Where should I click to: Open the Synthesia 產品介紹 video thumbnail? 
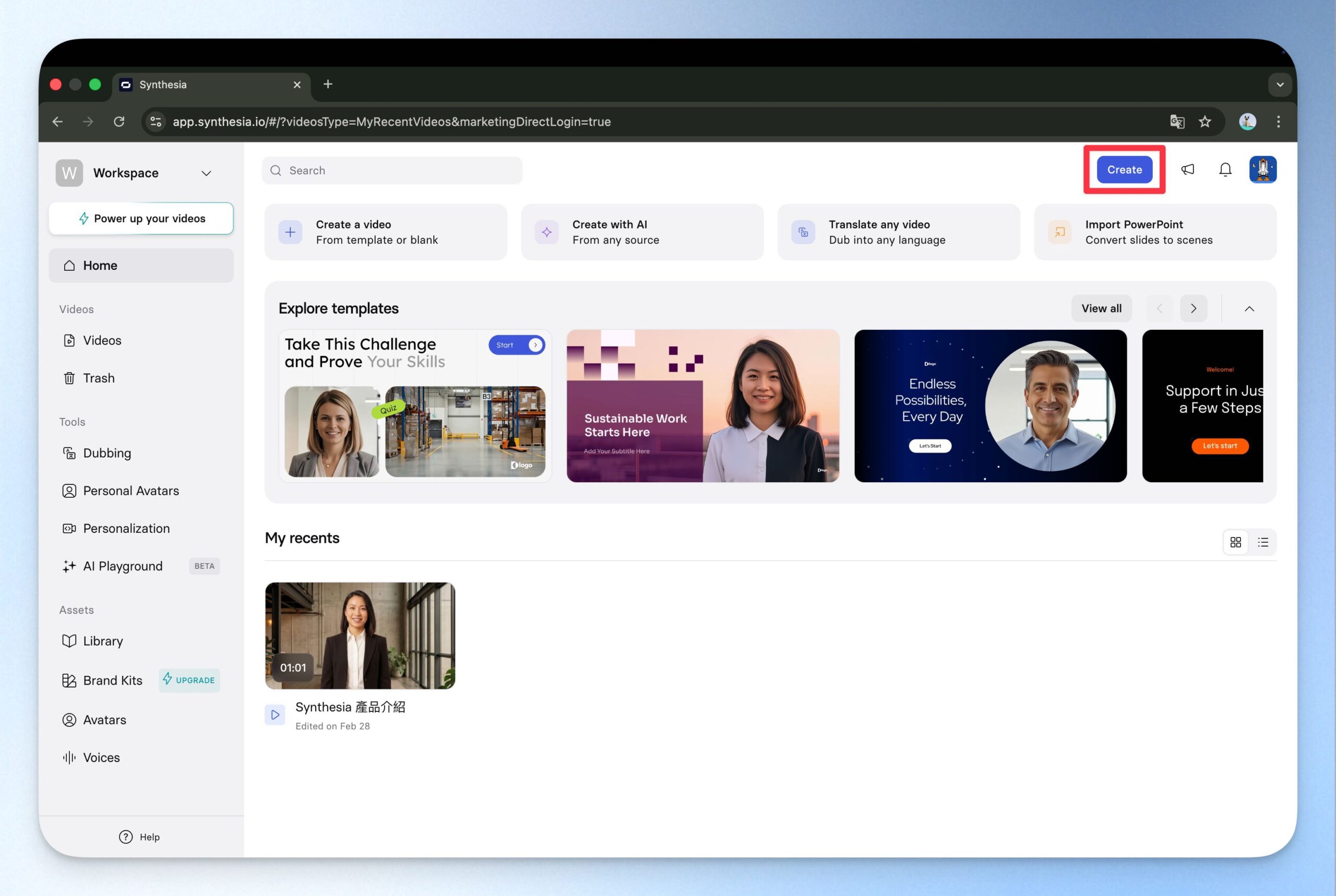360,636
